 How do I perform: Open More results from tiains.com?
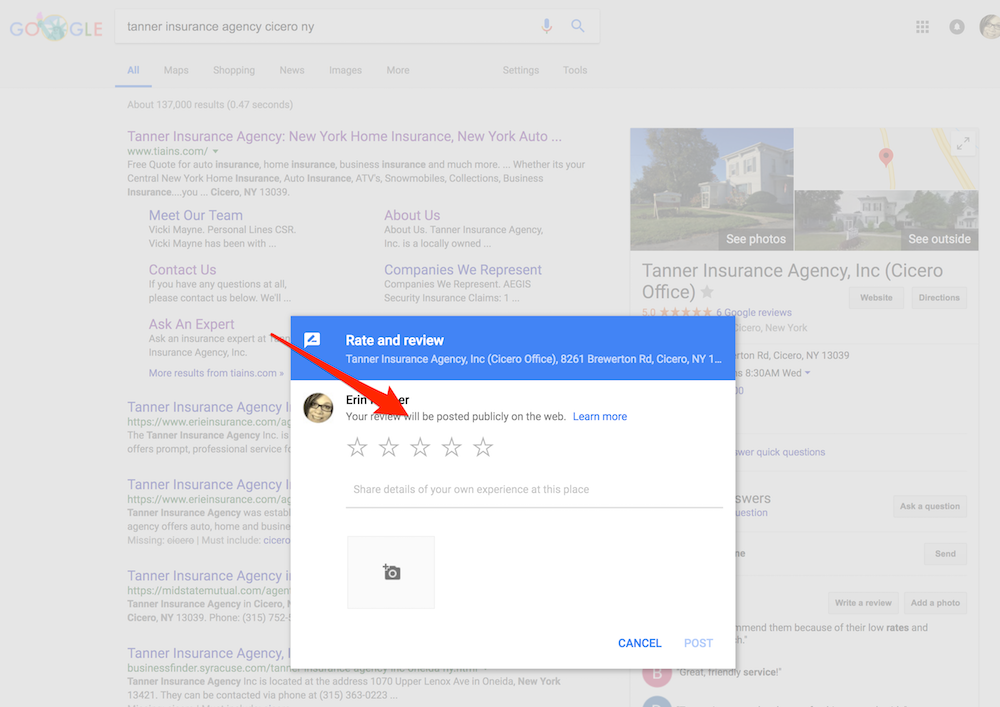pyautogui.click(x=216, y=373)
